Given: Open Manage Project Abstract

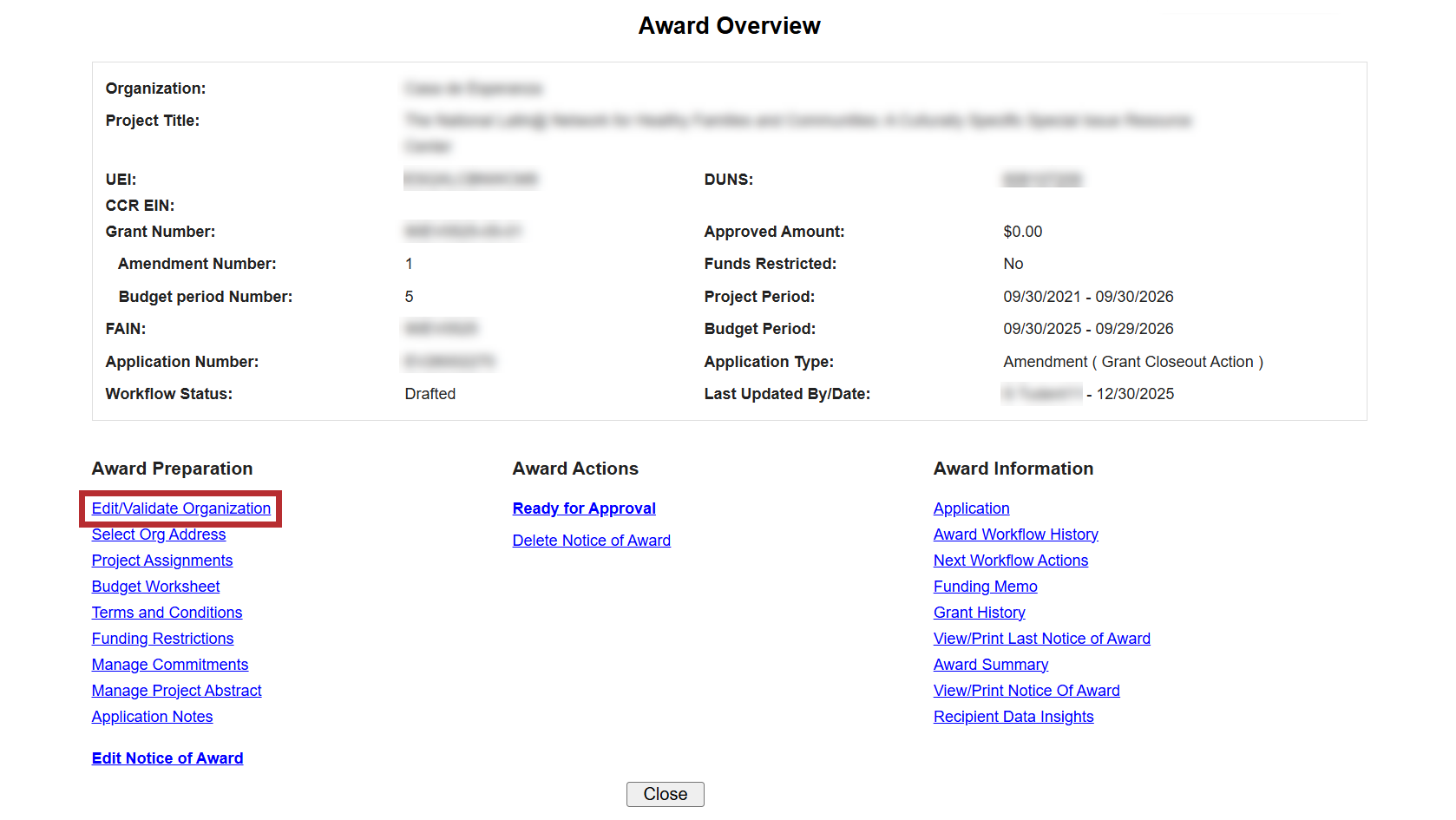Looking at the screenshot, I should tap(176, 691).
